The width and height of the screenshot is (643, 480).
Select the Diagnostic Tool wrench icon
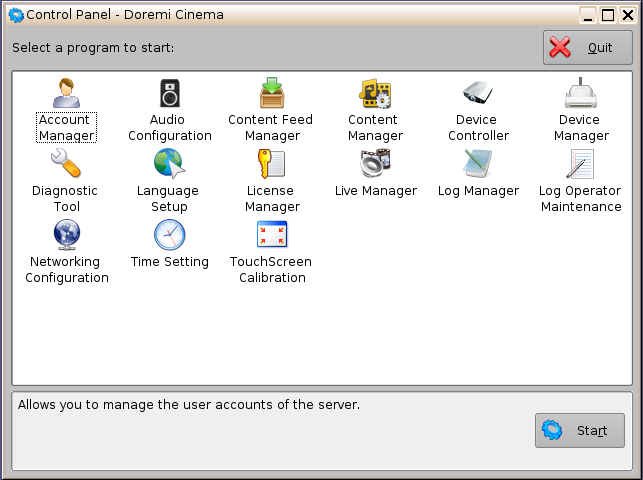click(65, 163)
